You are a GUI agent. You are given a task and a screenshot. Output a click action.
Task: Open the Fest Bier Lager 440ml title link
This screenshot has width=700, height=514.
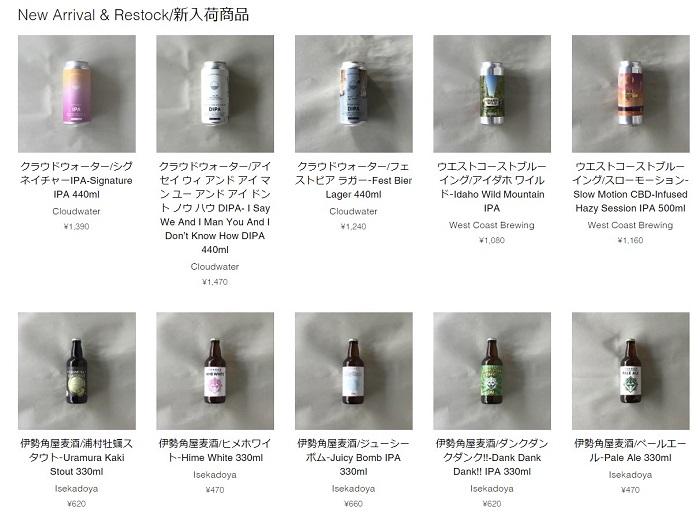pos(354,180)
